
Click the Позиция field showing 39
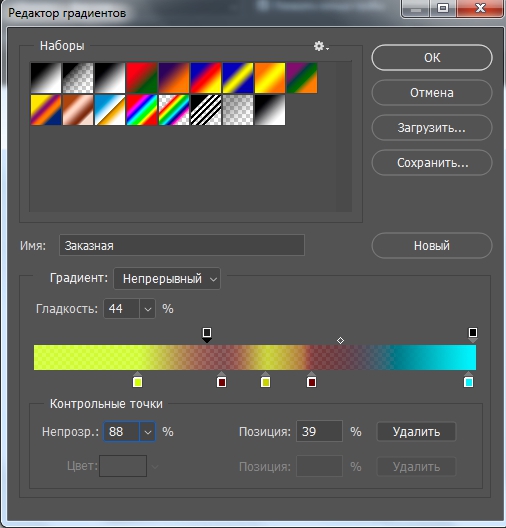click(x=319, y=431)
